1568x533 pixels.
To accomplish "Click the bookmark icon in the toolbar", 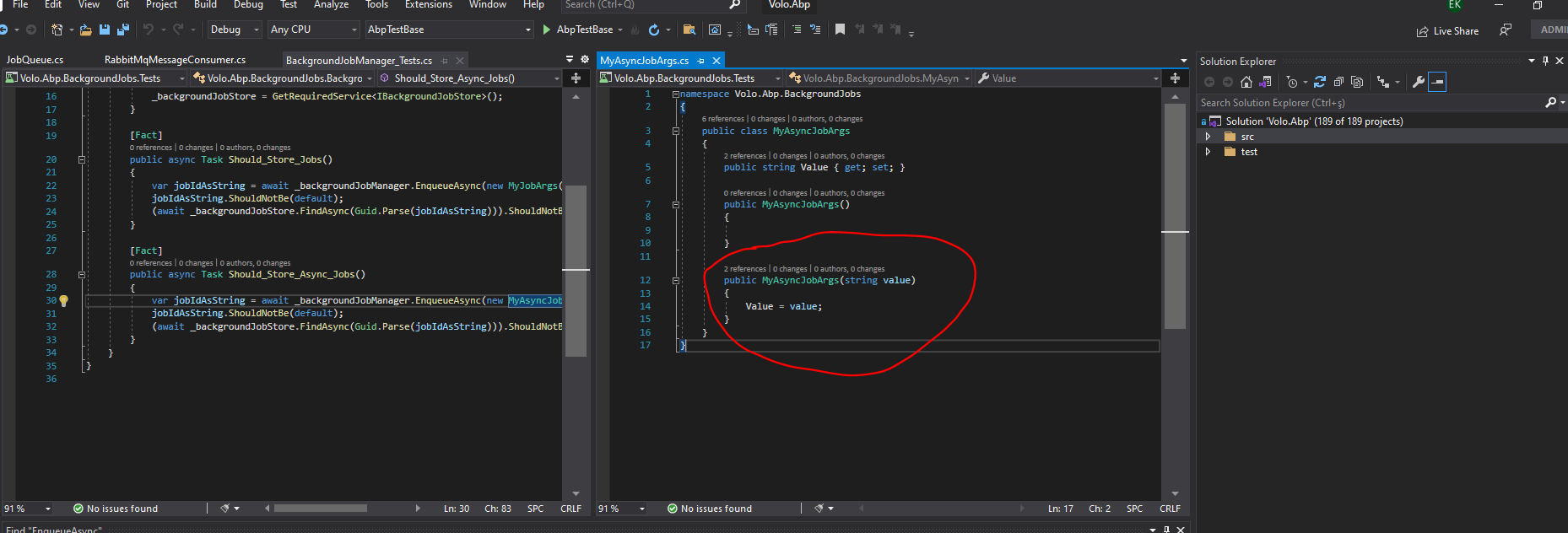I will (x=840, y=30).
